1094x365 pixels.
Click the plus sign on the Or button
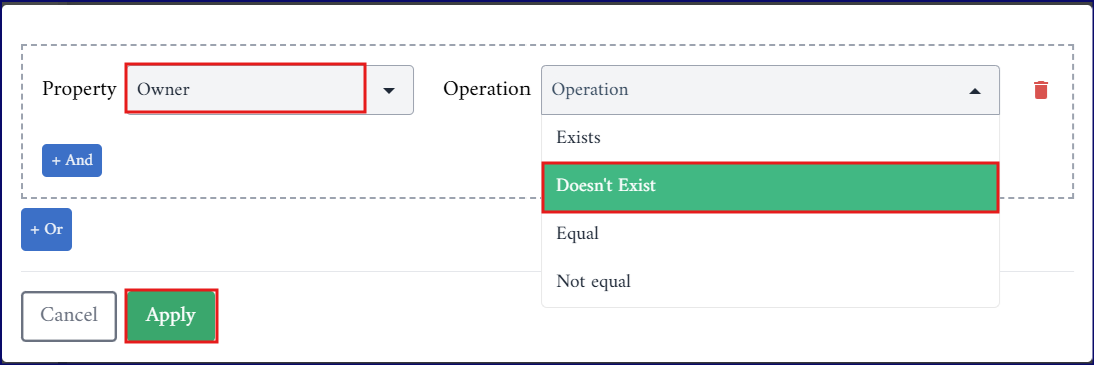point(35,229)
